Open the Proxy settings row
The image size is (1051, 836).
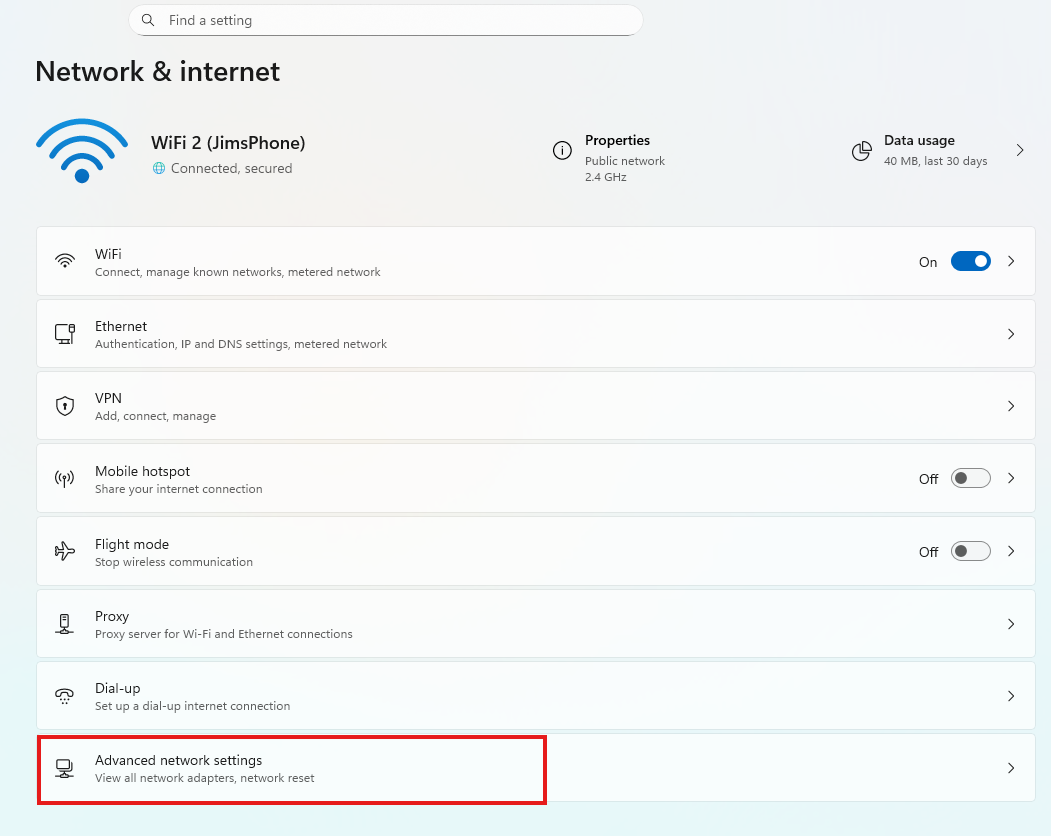pyautogui.click(x=535, y=624)
